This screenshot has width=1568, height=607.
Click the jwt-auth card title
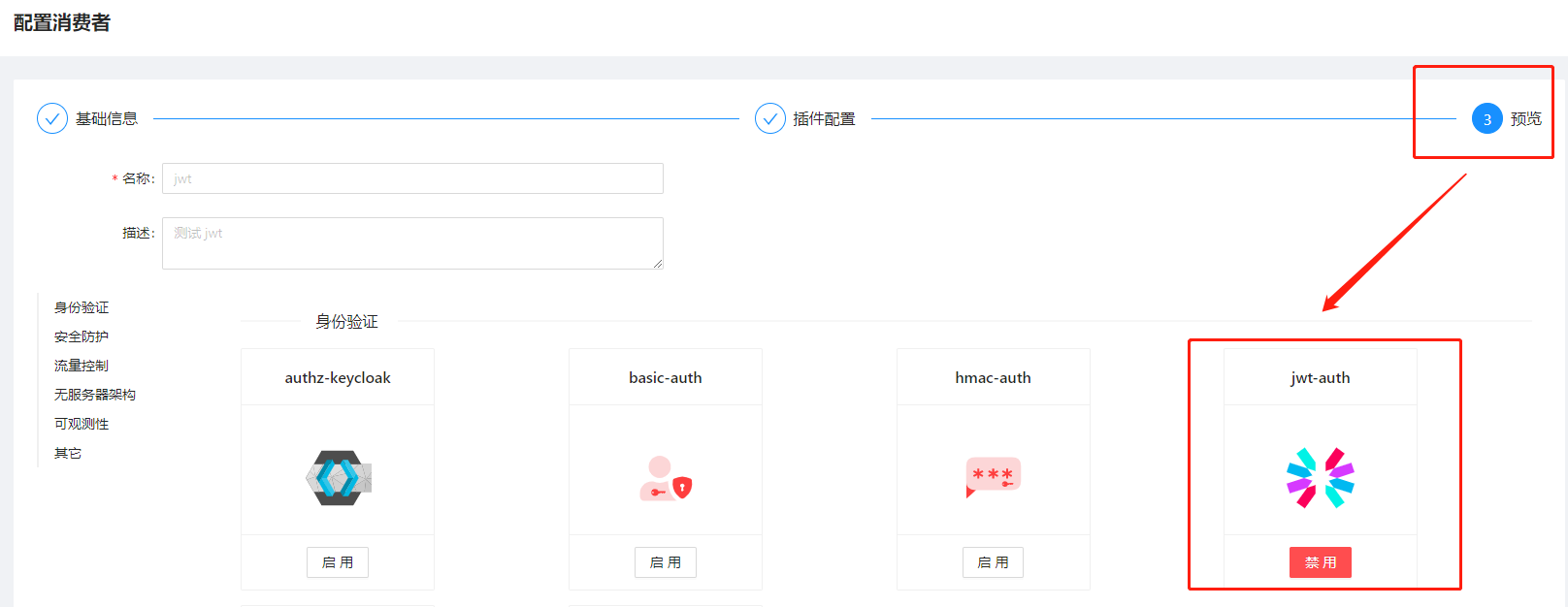coord(1321,378)
